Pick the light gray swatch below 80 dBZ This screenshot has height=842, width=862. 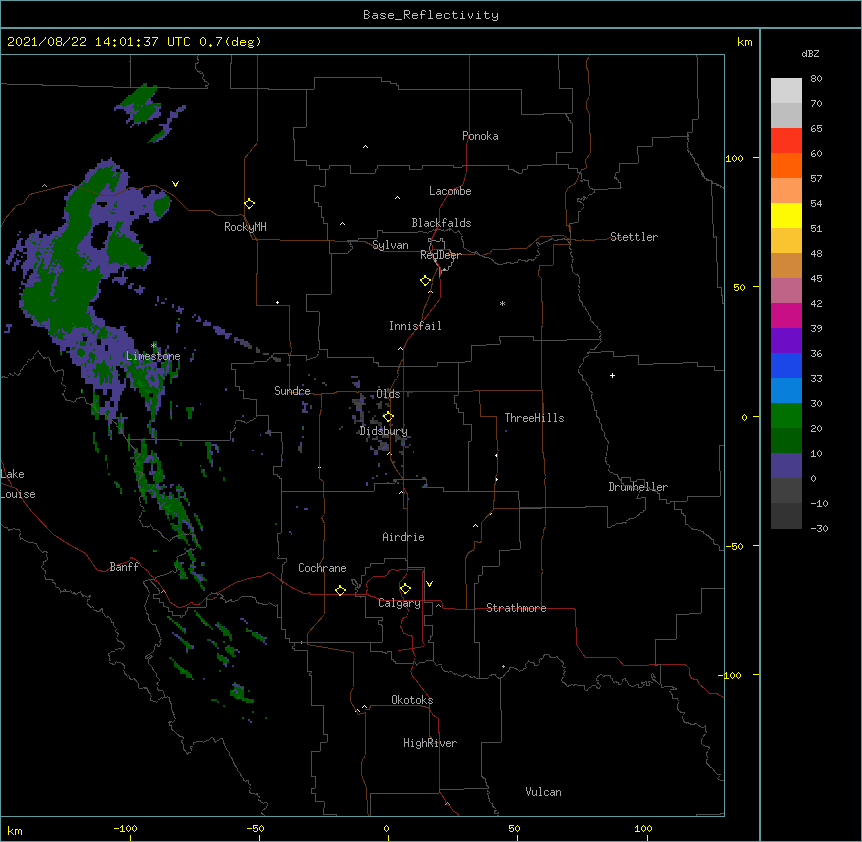pos(786,91)
